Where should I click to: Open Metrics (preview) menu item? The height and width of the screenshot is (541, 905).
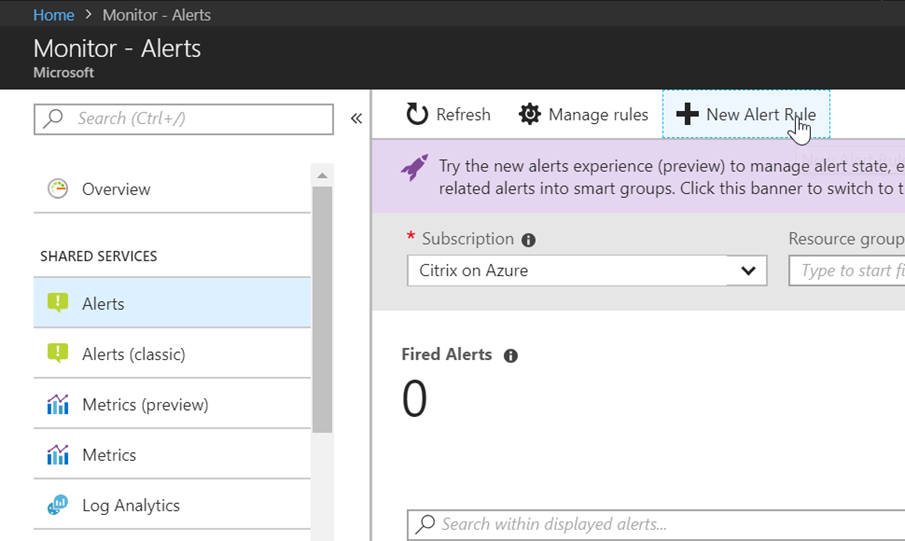tap(172, 404)
